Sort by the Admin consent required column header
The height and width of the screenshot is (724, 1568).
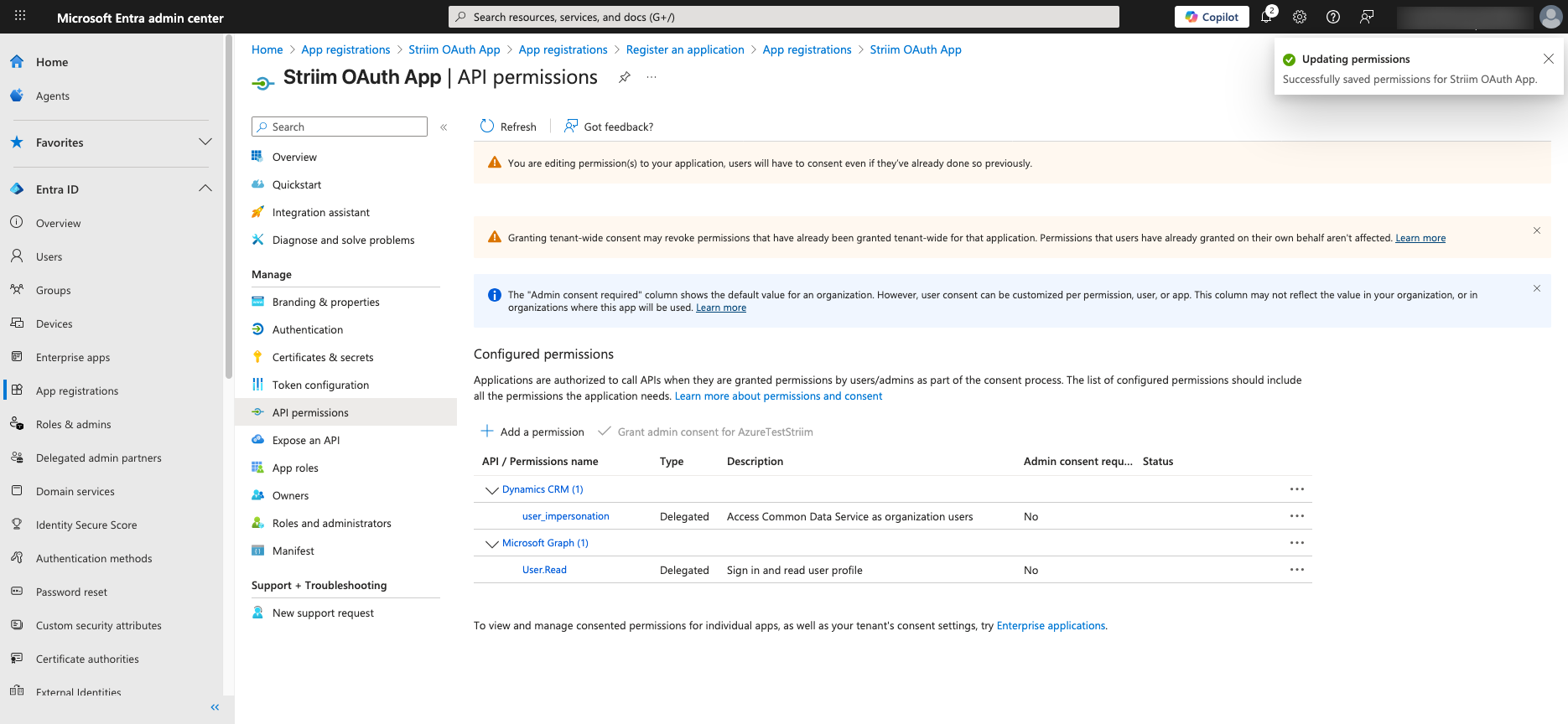(1077, 462)
